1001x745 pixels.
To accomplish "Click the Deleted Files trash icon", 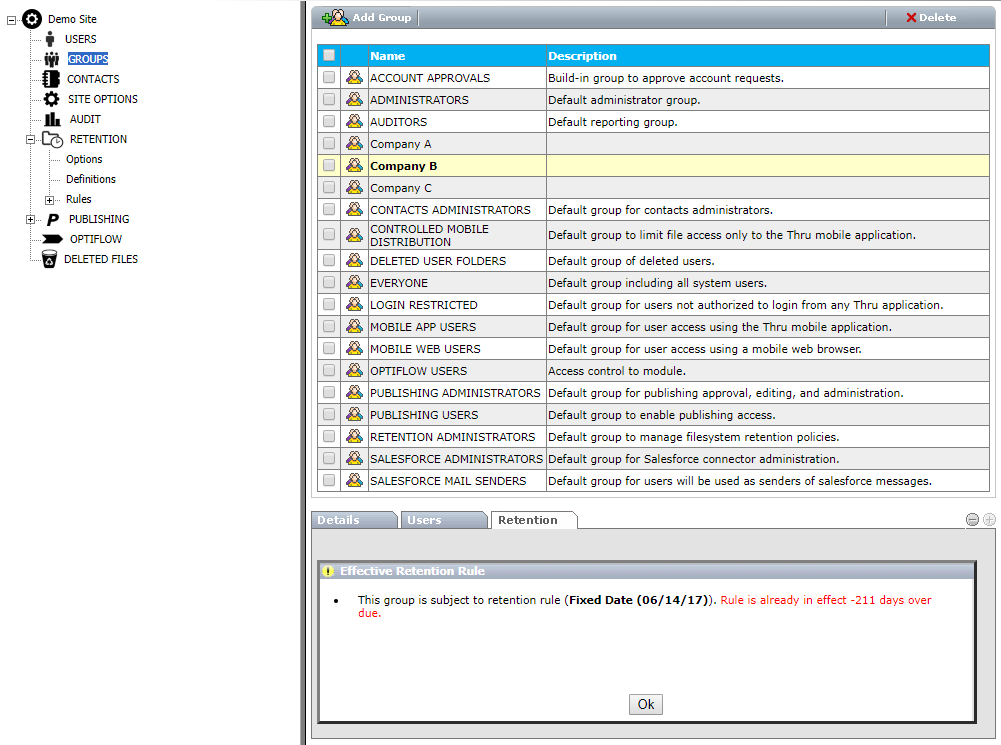I will [49, 259].
